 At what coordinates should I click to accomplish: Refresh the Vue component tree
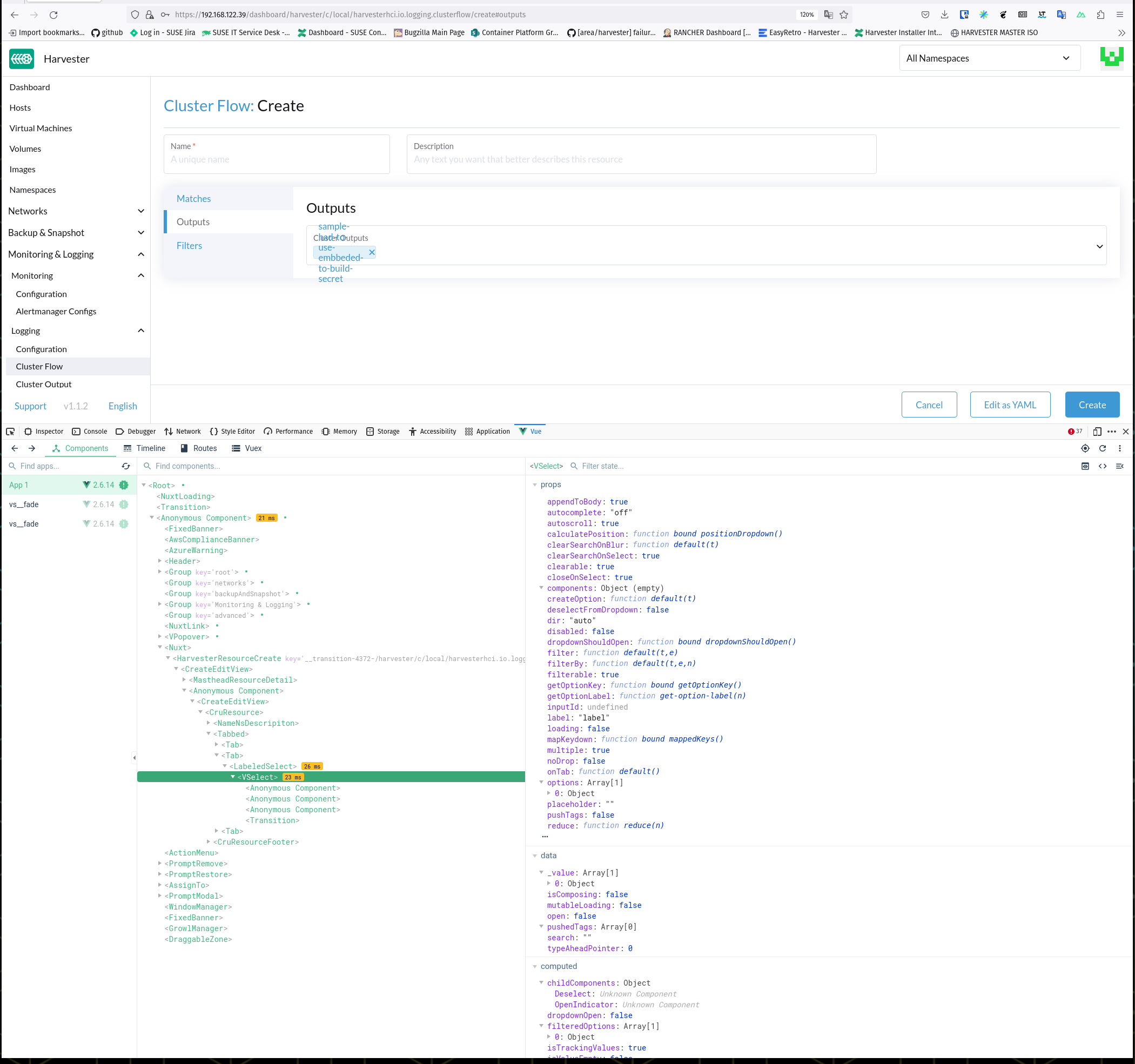point(1103,449)
